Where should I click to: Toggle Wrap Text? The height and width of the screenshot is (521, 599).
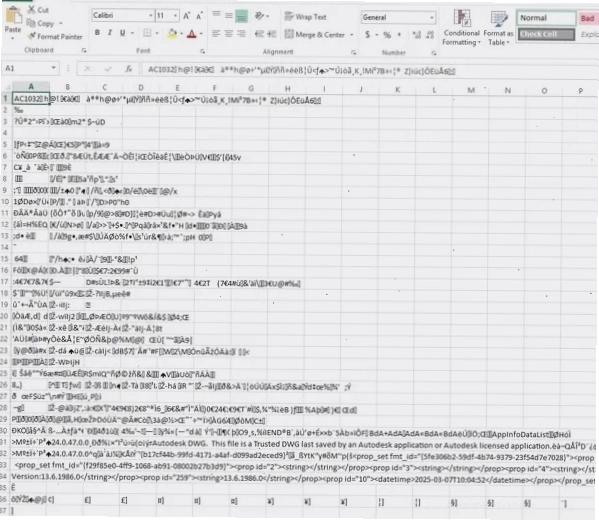306,17
